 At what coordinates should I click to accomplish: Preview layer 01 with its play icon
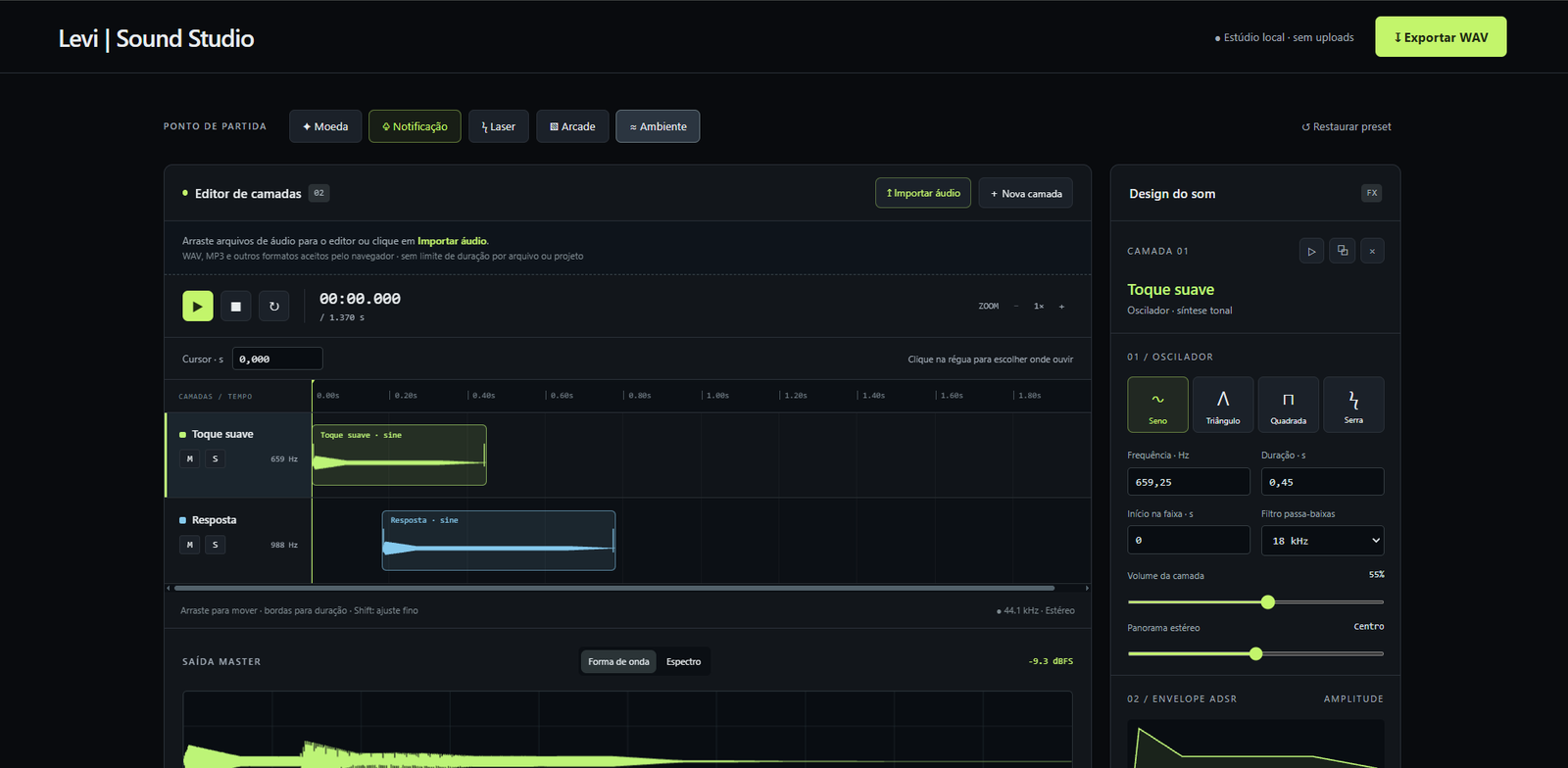[1311, 251]
